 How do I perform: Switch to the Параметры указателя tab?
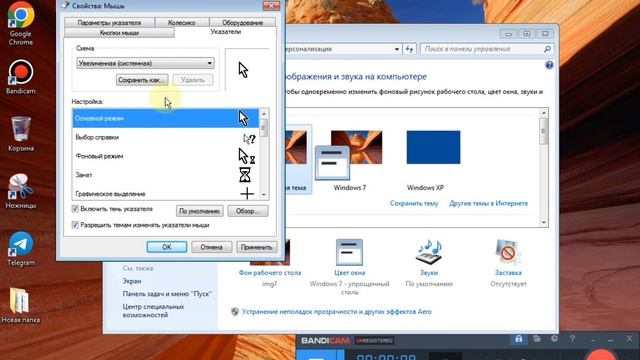click(109, 23)
